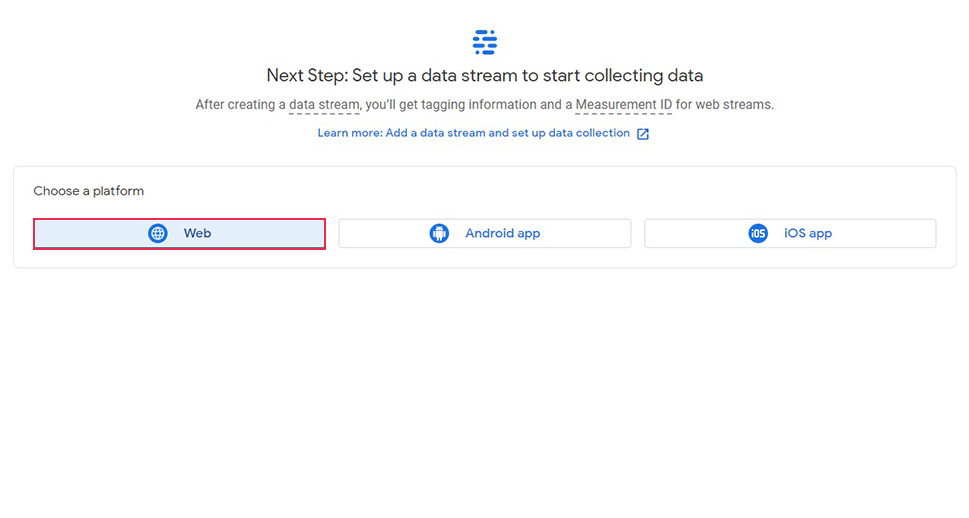
Task: Click the dashed-underlined term 'Measurement ID'
Action: 624,105
